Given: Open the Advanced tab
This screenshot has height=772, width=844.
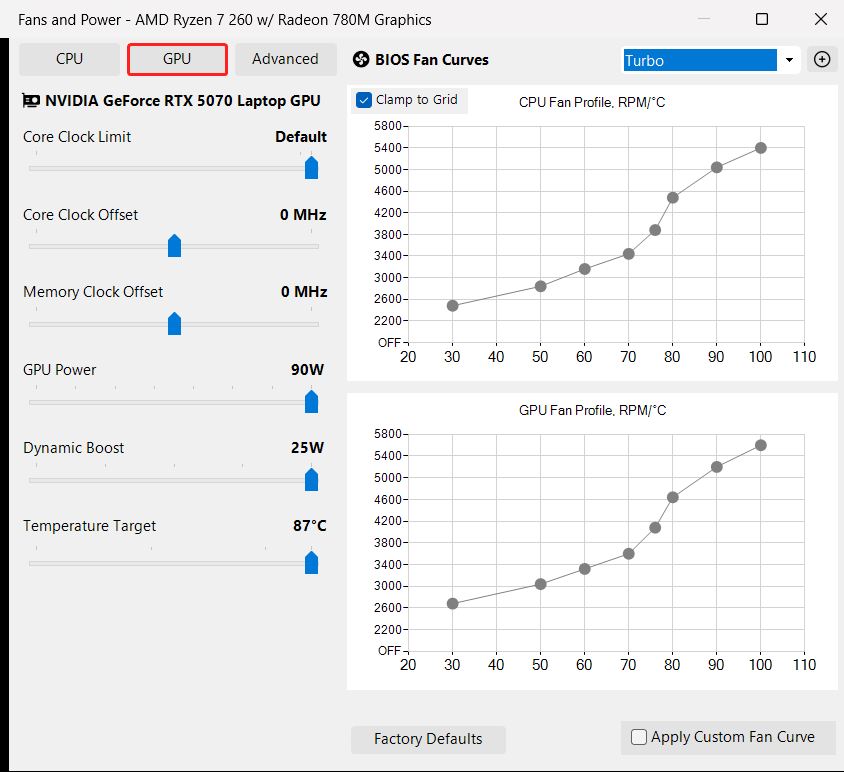Looking at the screenshot, I should [285, 59].
